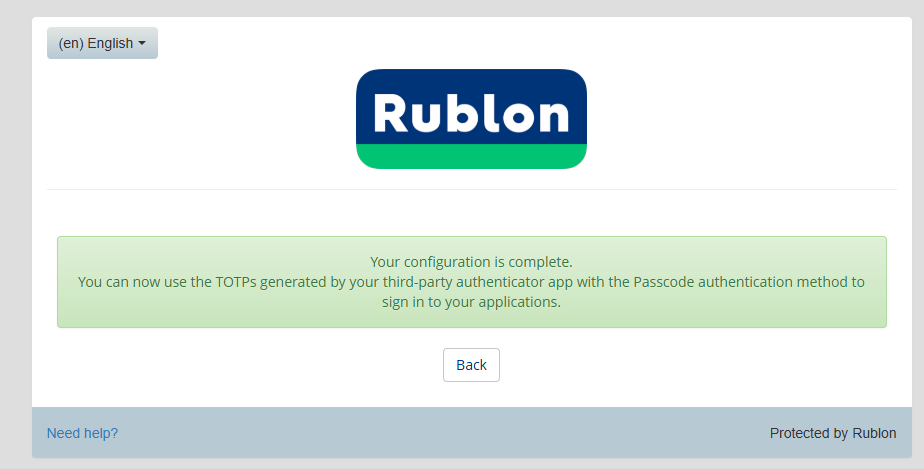
Task: Click the horizontal divider below the logo
Action: (x=471, y=189)
